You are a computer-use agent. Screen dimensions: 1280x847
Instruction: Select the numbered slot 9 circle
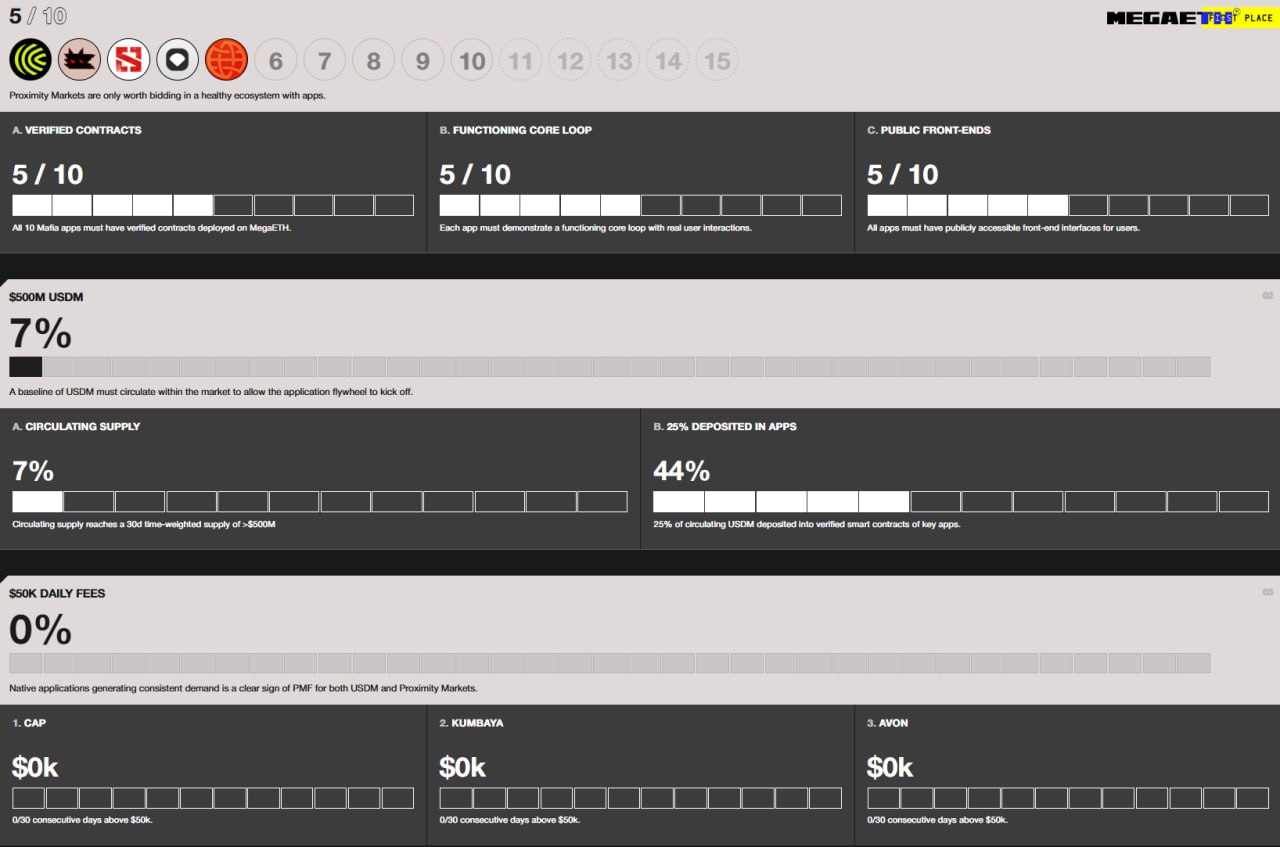(x=422, y=61)
